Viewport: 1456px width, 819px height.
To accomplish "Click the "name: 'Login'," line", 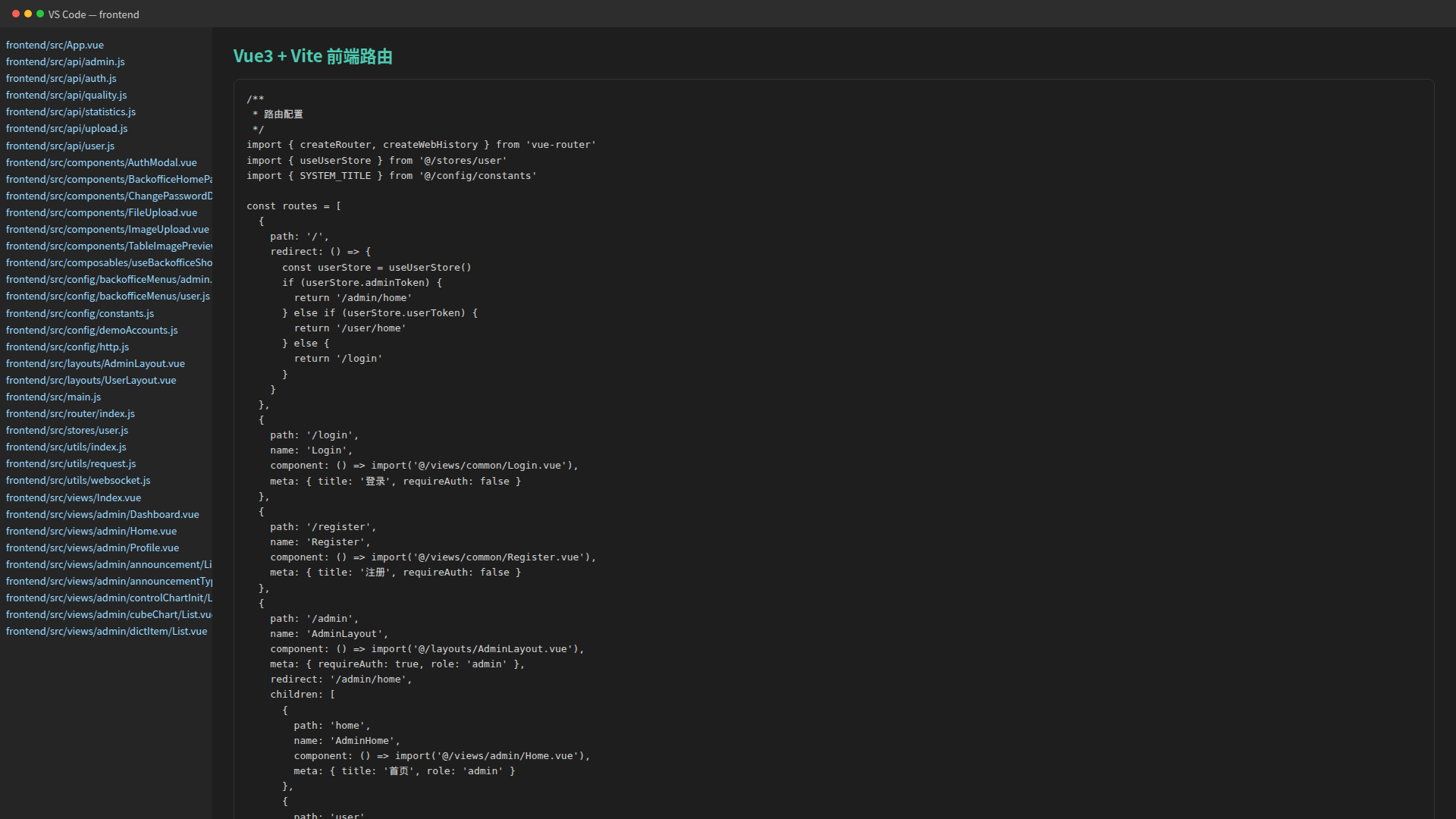I will [x=312, y=450].
